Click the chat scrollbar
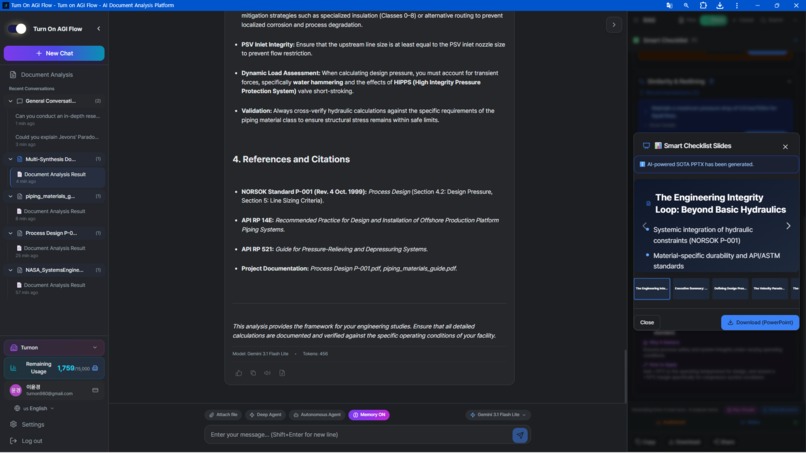806x453 pixels. 625,376
